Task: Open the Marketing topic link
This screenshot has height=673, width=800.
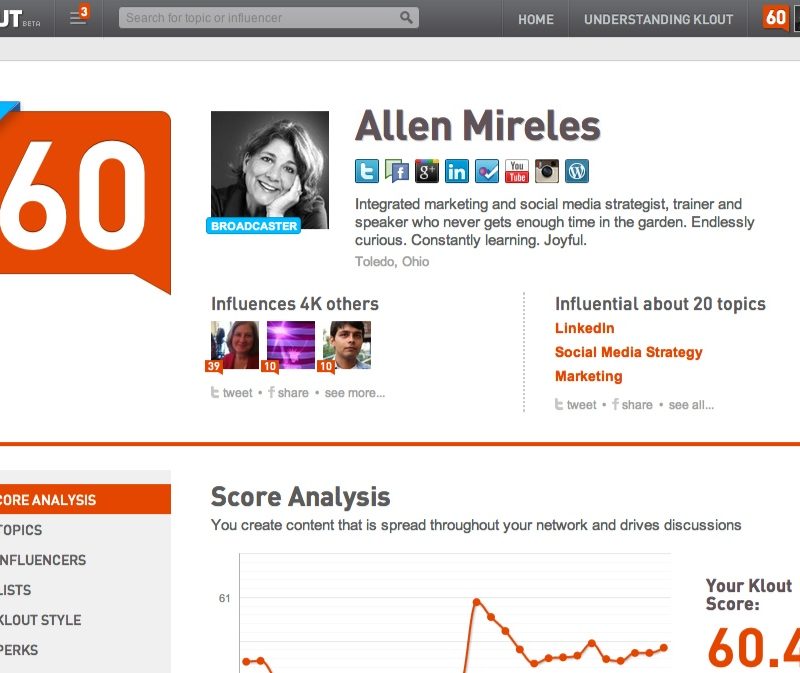Action: tap(588, 376)
